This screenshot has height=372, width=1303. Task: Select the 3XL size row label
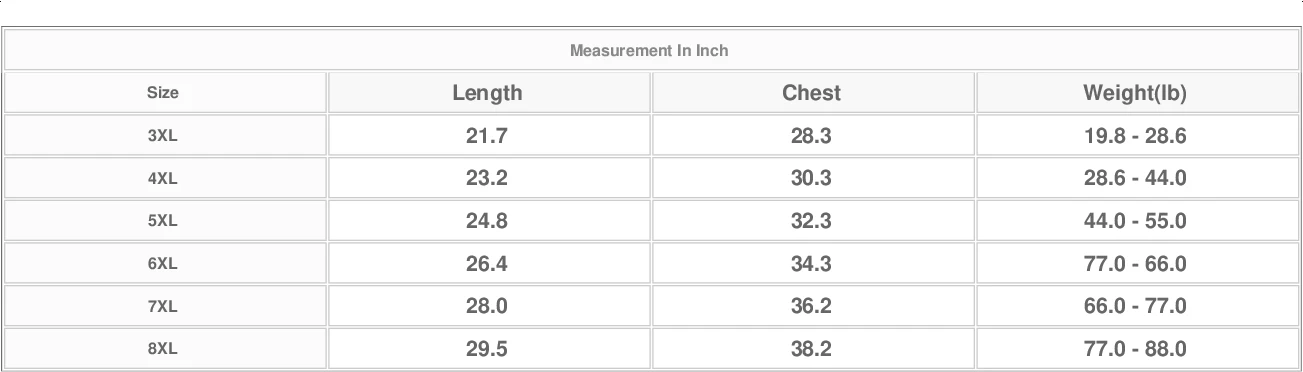[163, 136]
